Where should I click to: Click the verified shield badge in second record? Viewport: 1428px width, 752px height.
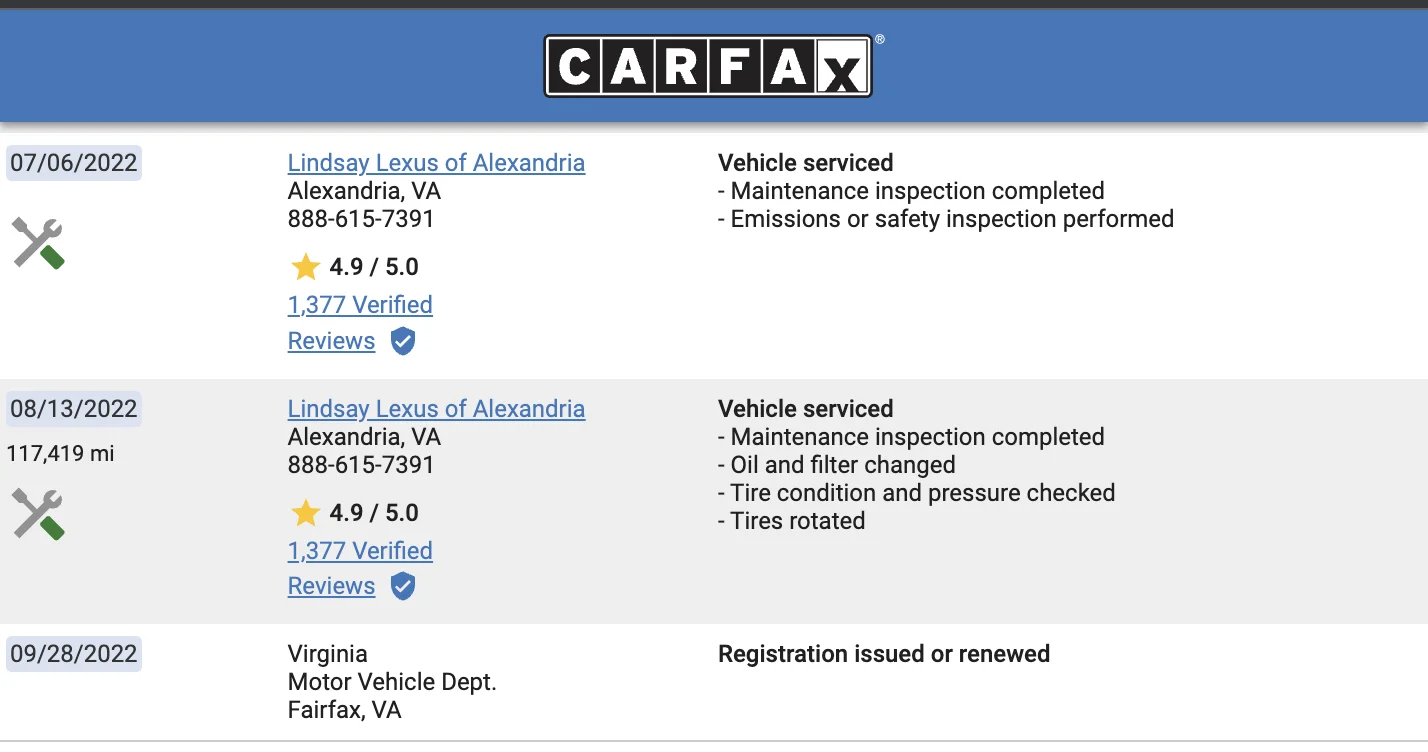point(402,586)
